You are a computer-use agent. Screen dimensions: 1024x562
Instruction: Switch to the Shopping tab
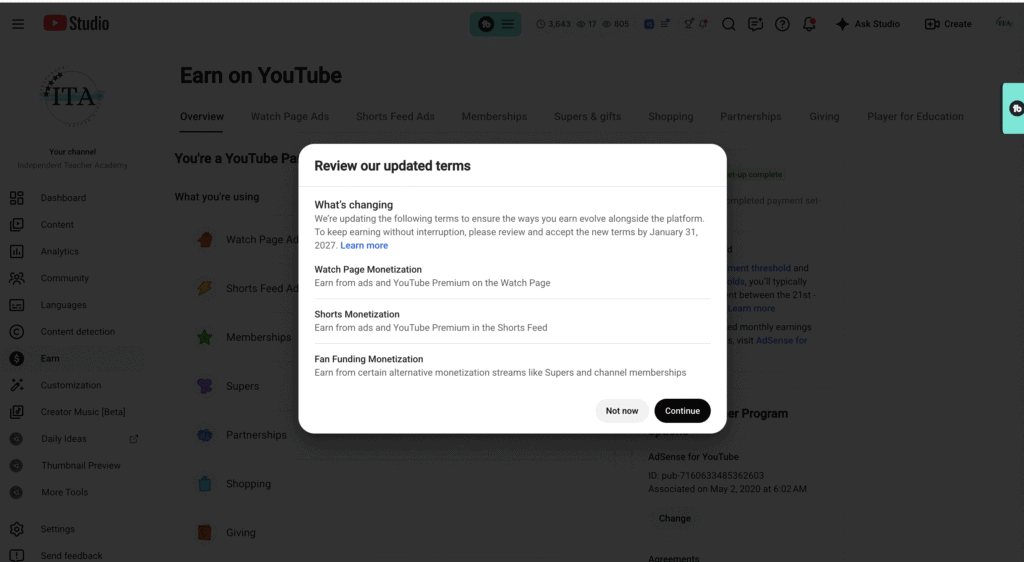[671, 116]
